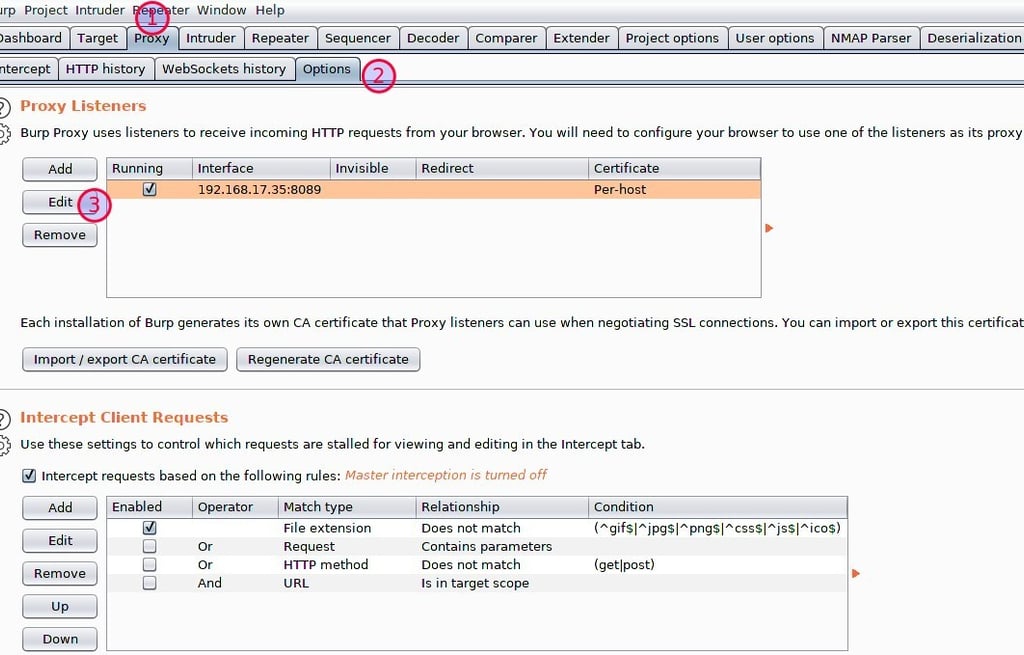Remove the selected proxy listener
Screen dimensions: 1024x655
(59, 235)
